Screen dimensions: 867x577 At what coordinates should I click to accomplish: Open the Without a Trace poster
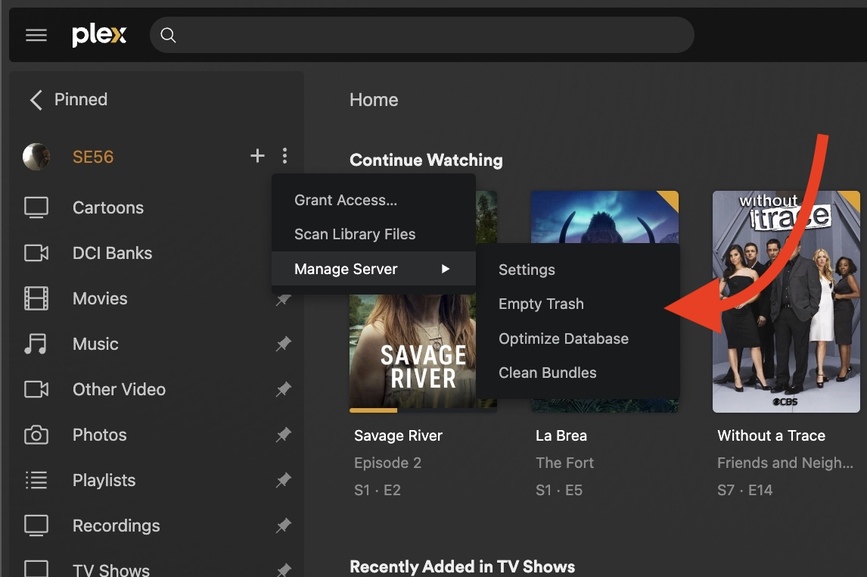click(786, 301)
